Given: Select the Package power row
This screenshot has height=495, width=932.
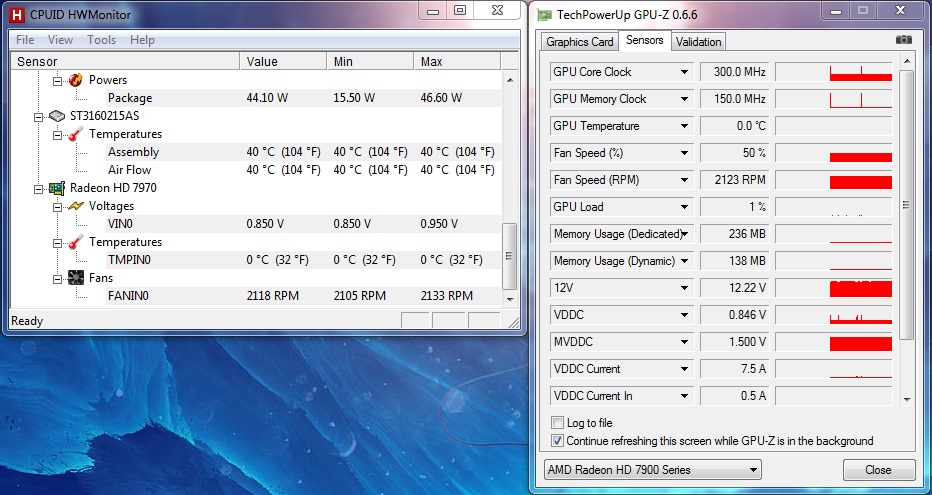Looking at the screenshot, I should [x=303, y=98].
